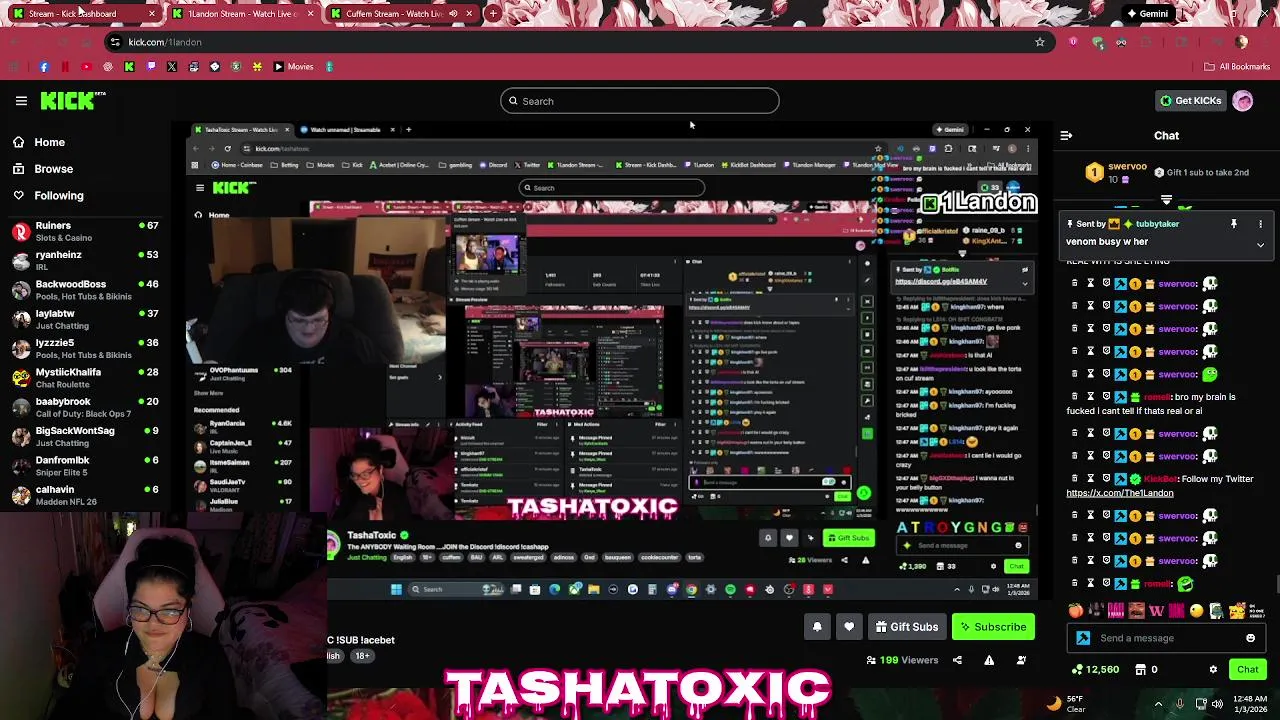1280x720 pixels.
Task: Open Kick bookmark in bookmarks bar
Action: [129, 67]
